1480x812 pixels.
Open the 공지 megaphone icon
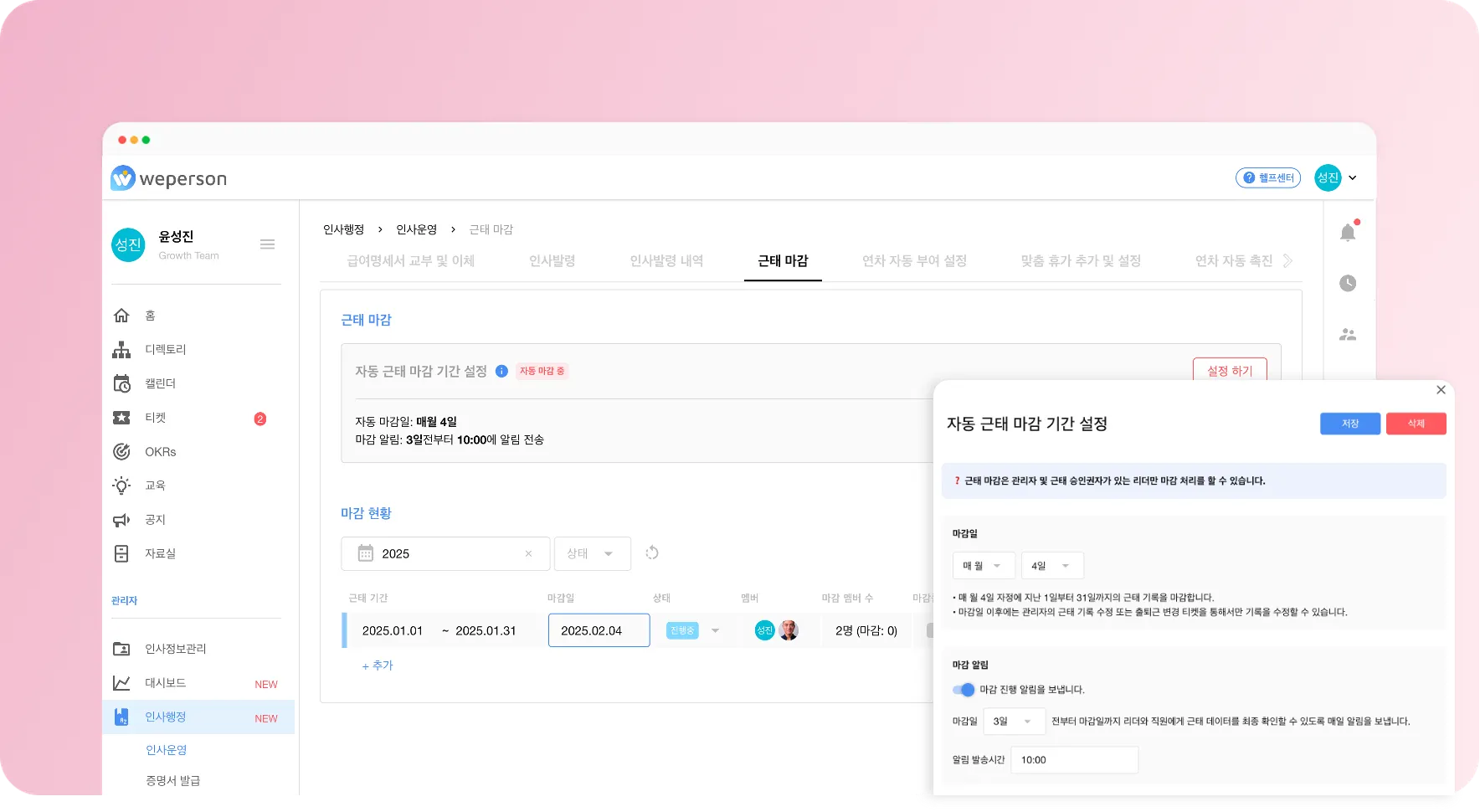click(x=121, y=520)
